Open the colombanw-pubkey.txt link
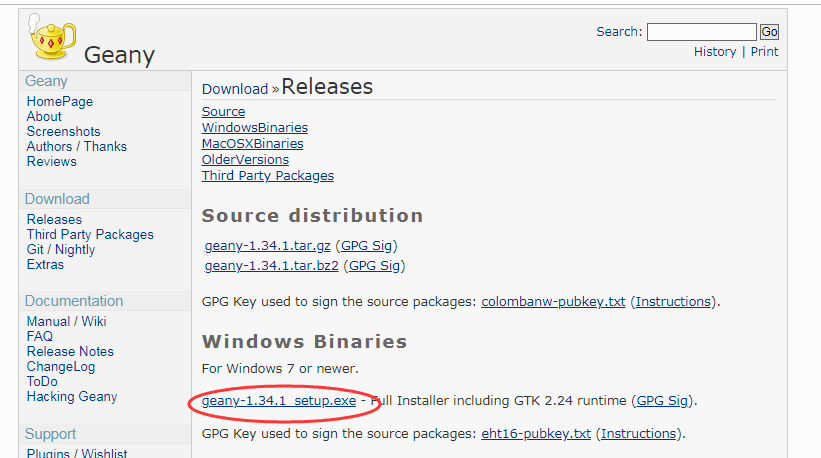Image resolution: width=821 pixels, height=458 pixels. (553, 301)
